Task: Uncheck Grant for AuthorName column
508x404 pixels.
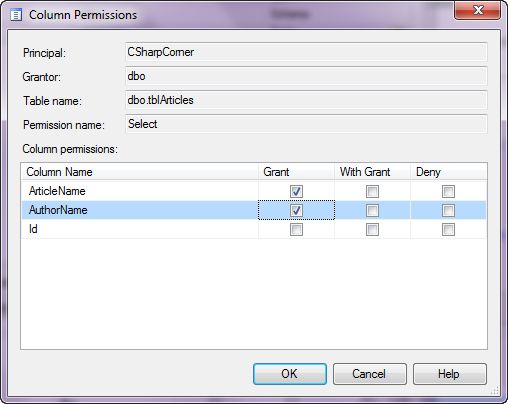Action: (x=296, y=210)
